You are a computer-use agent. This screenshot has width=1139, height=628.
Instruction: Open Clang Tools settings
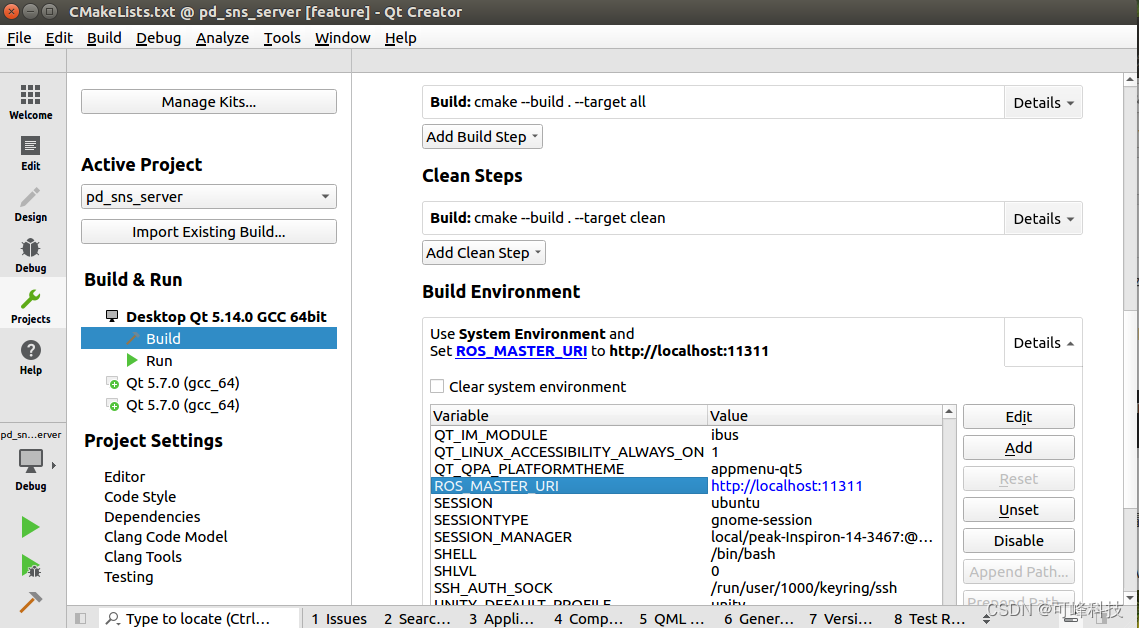(142, 557)
